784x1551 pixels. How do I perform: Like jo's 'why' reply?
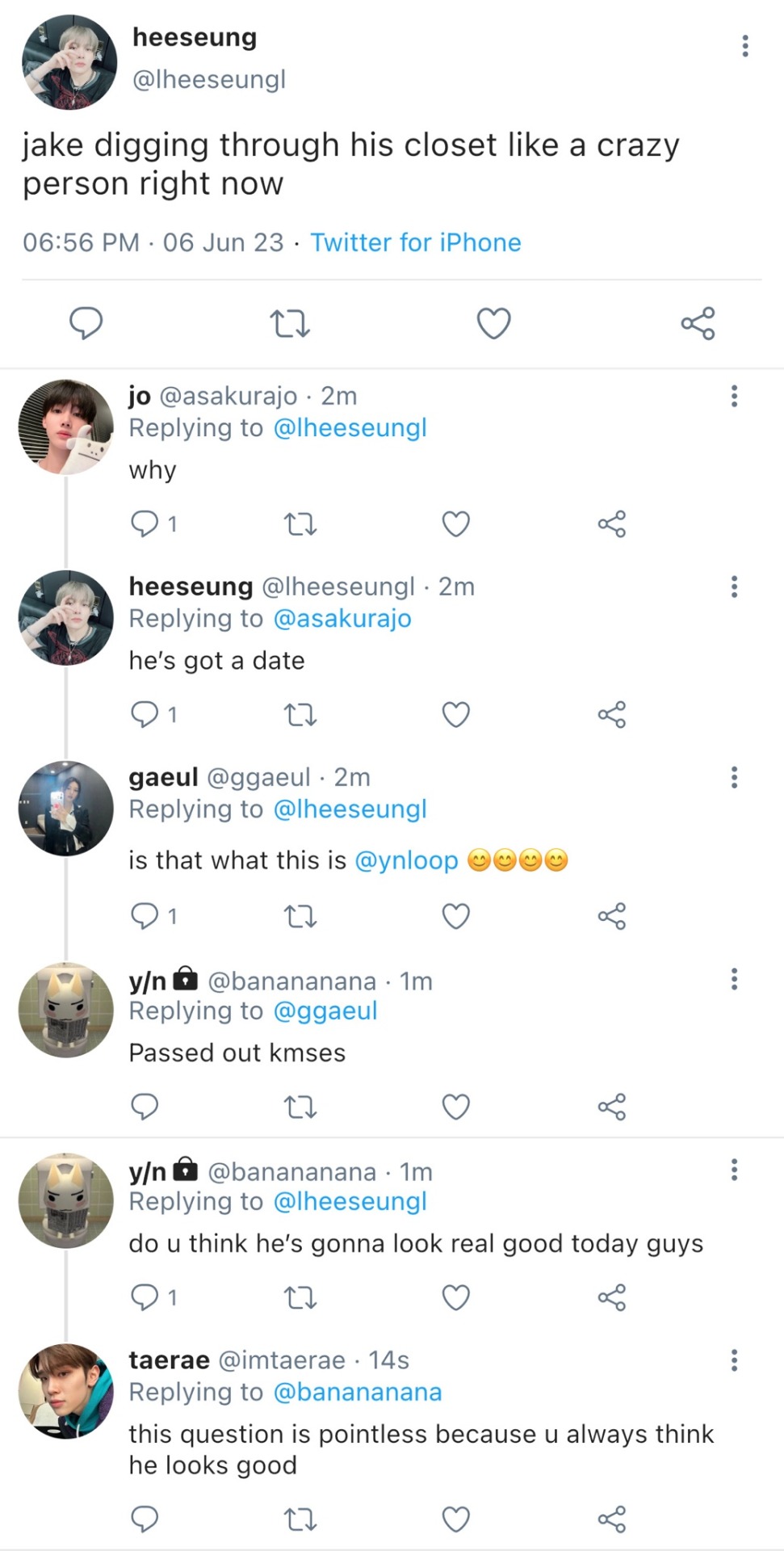[x=455, y=524]
